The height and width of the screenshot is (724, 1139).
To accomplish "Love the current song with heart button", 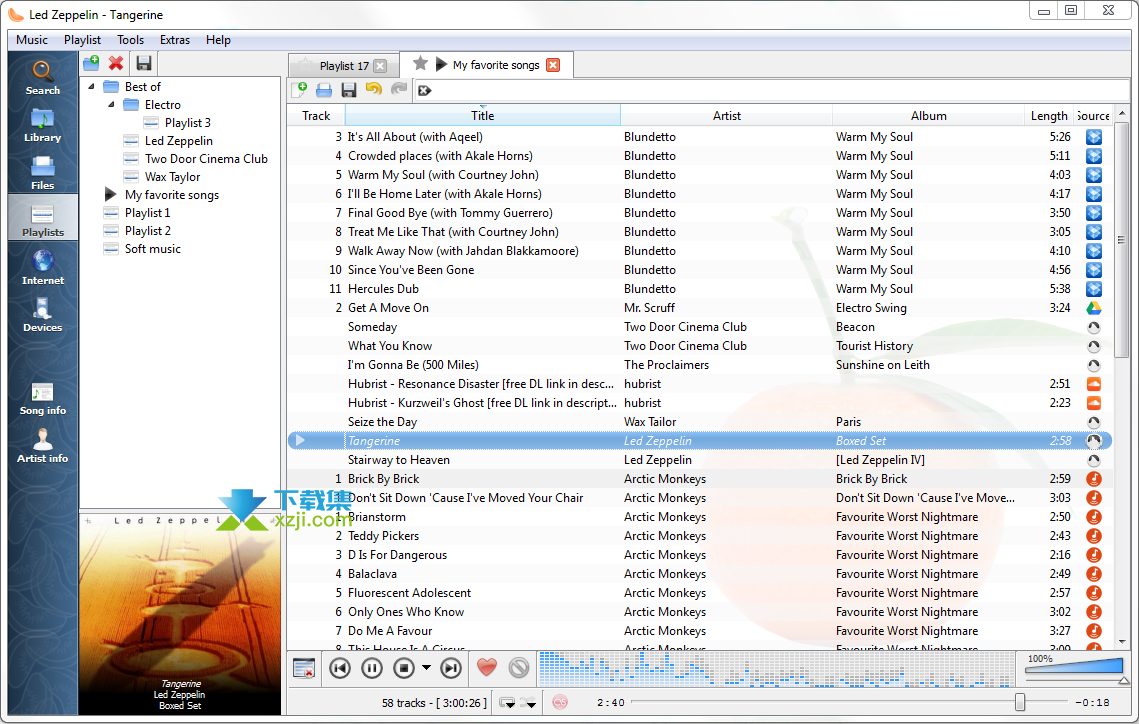I will coord(486,668).
